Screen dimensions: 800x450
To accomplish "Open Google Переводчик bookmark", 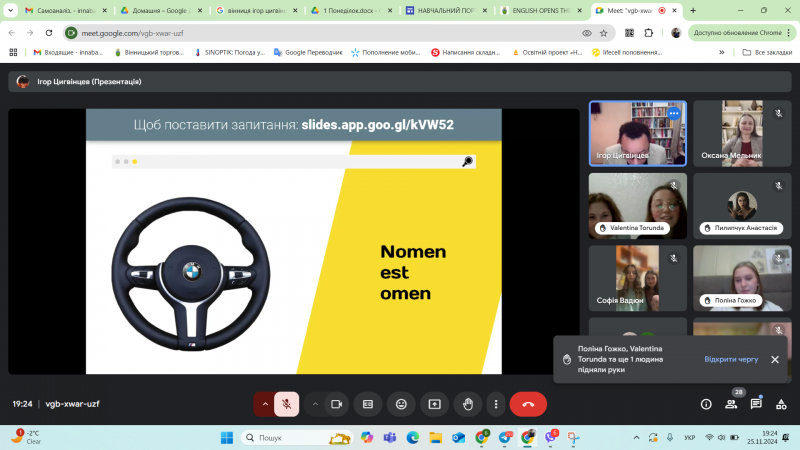I will point(308,52).
